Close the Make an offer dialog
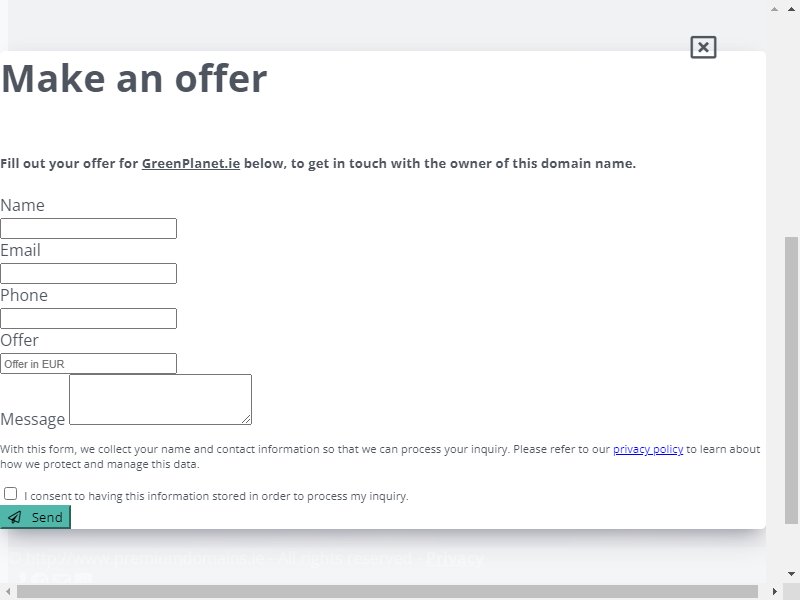Screen dimensions: 800x600 tap(703, 47)
